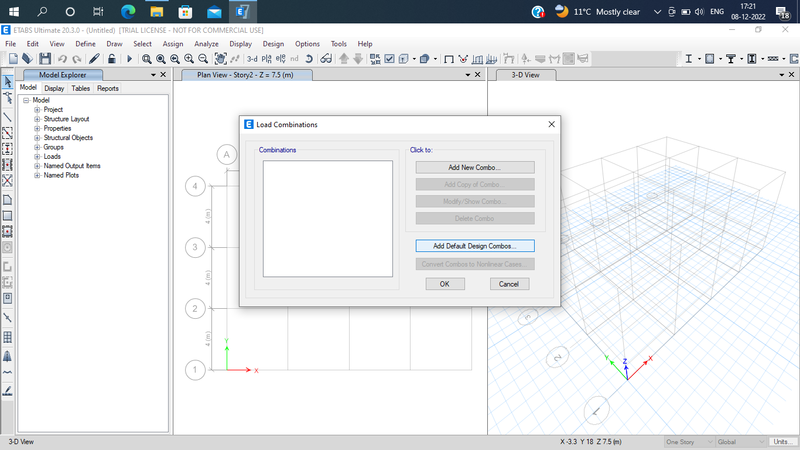Click the Restore Full View magnifier icon
Screen dimensions: 800x450
point(161,59)
